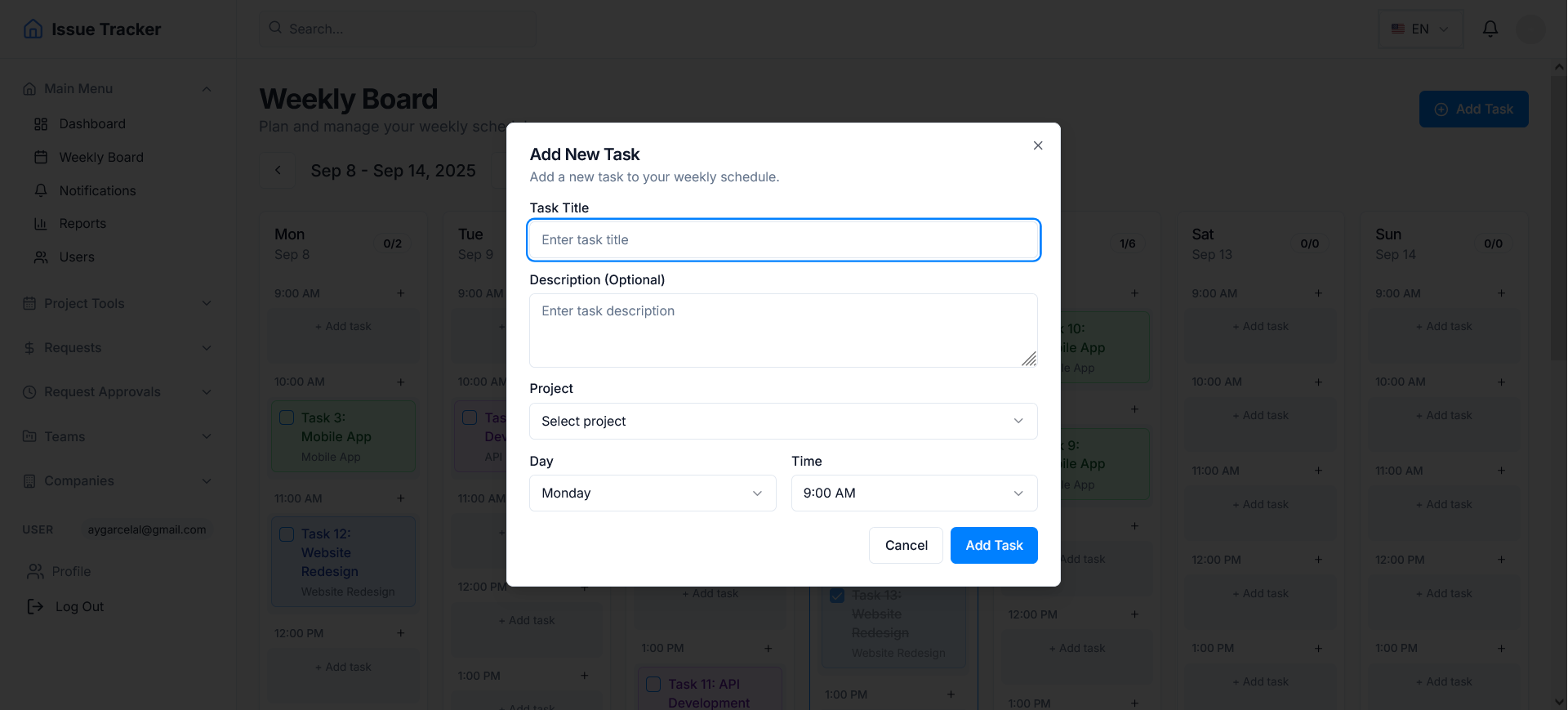
Task: Check the Task 12: Website Redesign checkbox
Action: tap(287, 534)
